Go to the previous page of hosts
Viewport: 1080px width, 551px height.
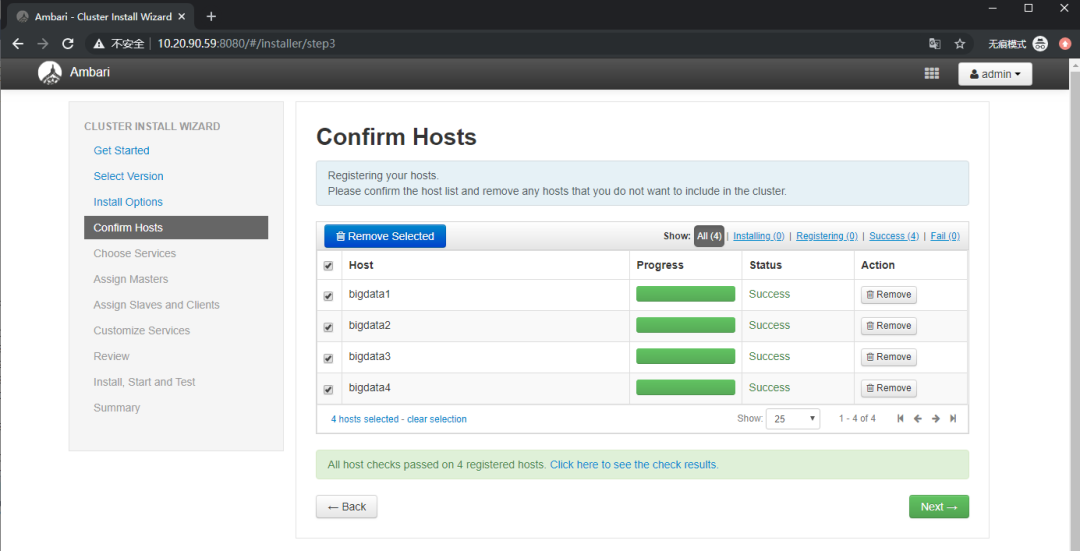pyautogui.click(x=917, y=418)
